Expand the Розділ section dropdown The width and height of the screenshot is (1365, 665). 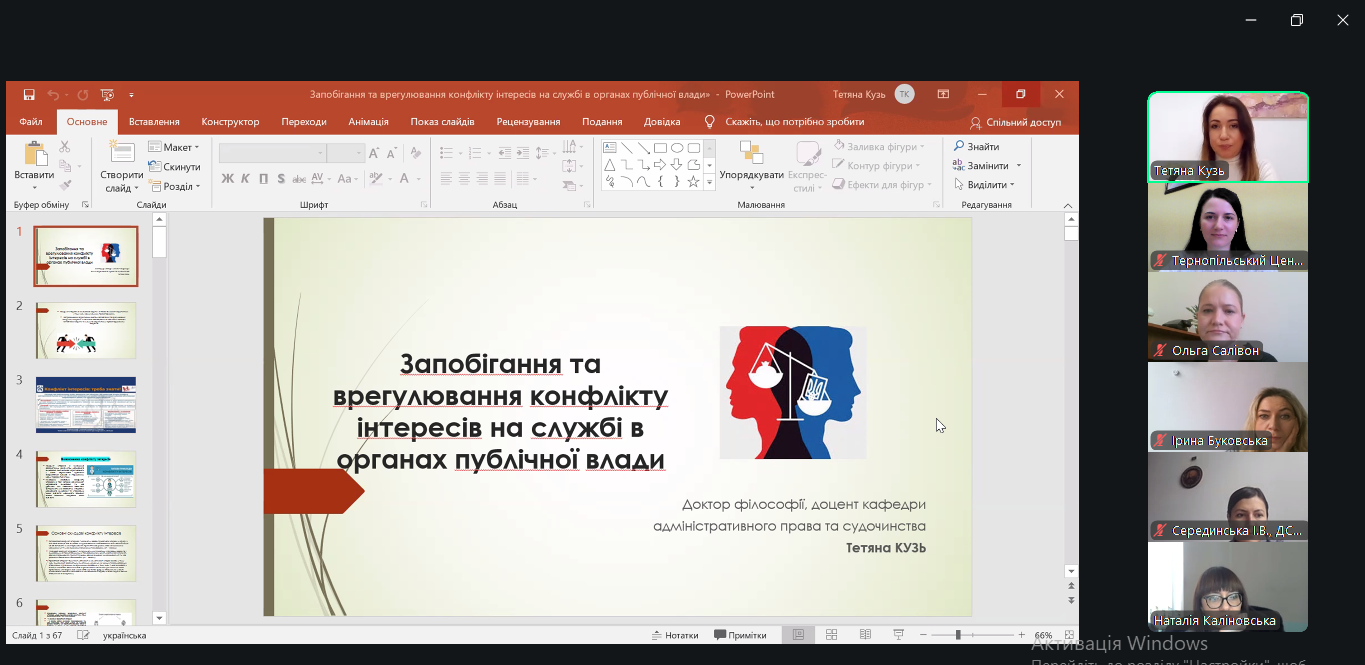pos(177,186)
